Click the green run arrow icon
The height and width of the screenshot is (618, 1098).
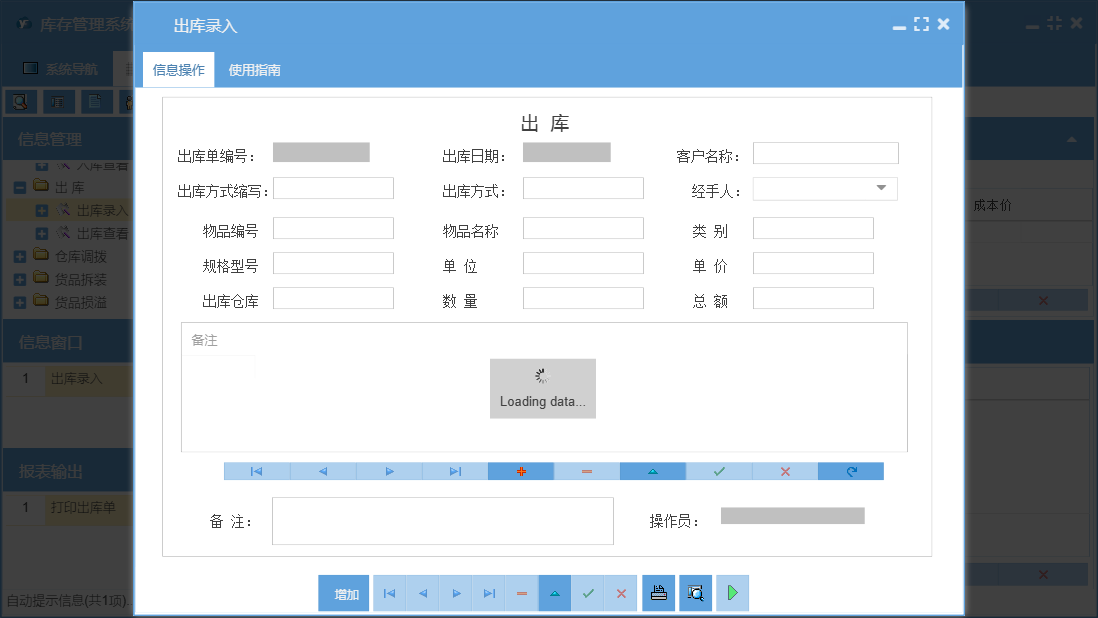(732, 593)
